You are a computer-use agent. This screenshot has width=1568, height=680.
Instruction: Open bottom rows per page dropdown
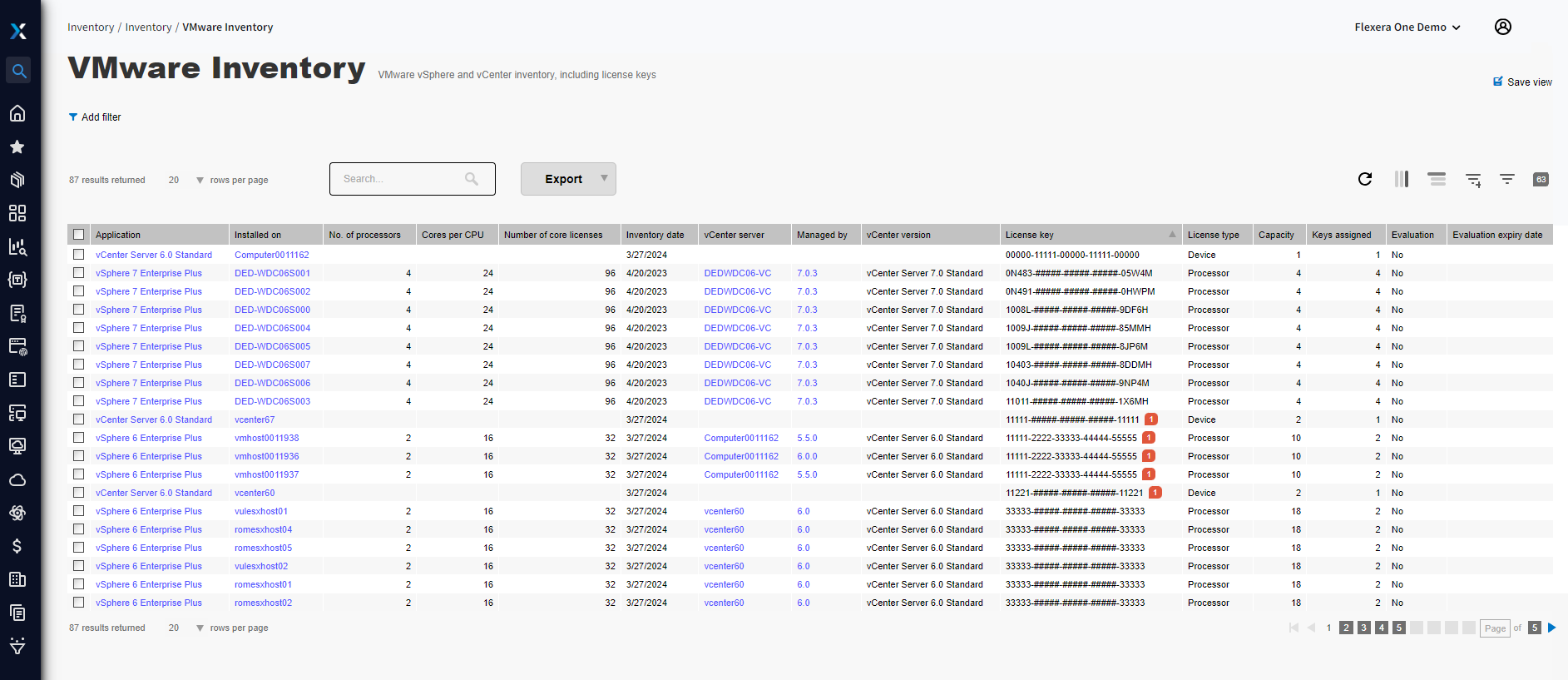coord(185,628)
